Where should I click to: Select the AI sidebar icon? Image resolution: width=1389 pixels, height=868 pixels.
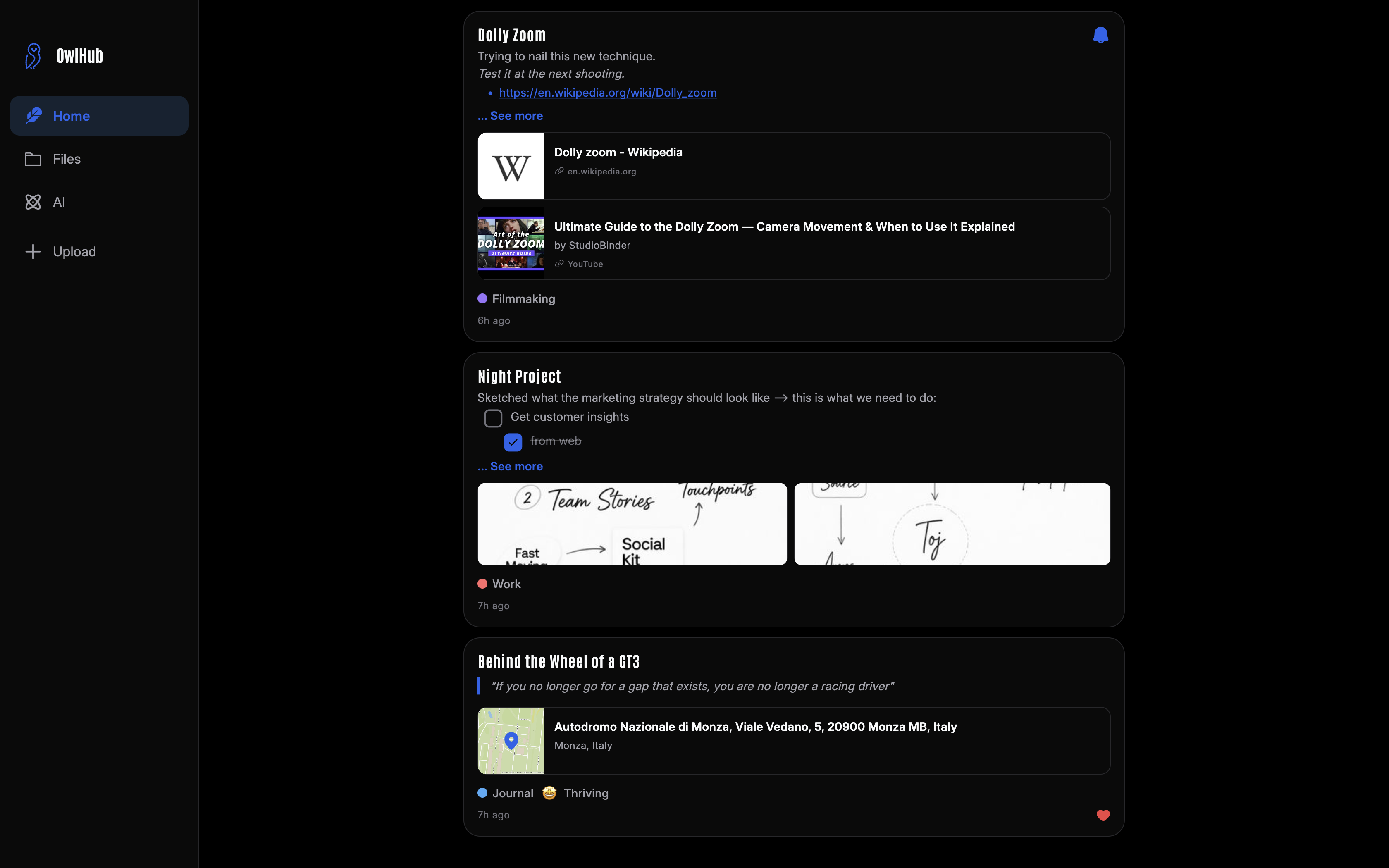pos(33,202)
